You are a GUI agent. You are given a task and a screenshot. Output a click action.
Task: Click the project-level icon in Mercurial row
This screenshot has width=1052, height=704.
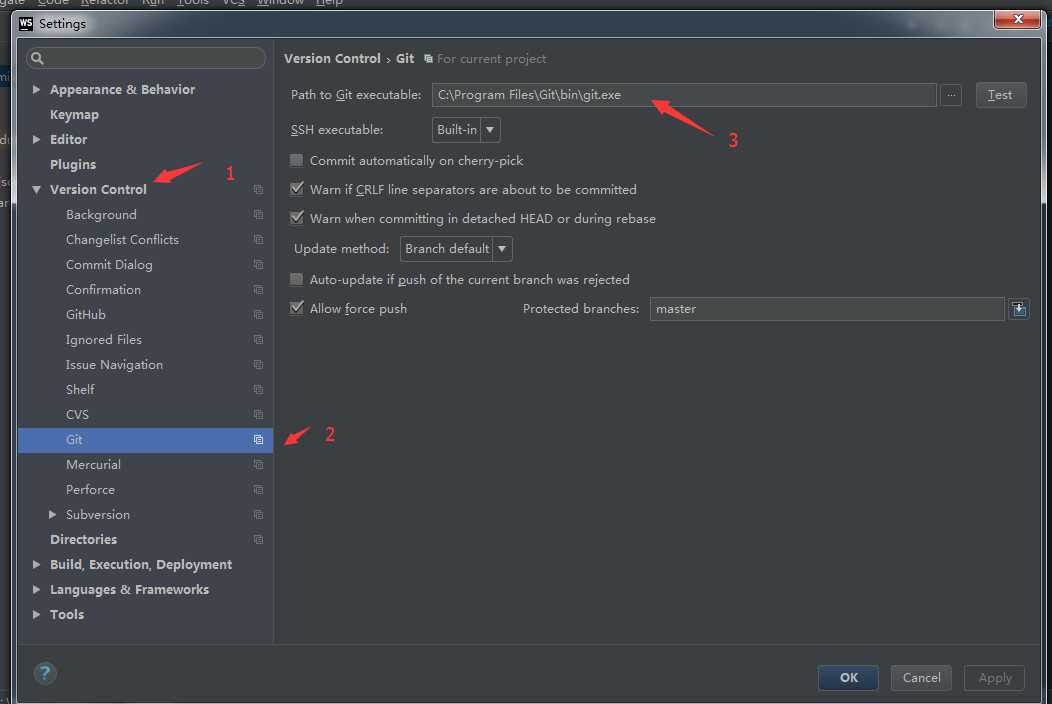[258, 464]
